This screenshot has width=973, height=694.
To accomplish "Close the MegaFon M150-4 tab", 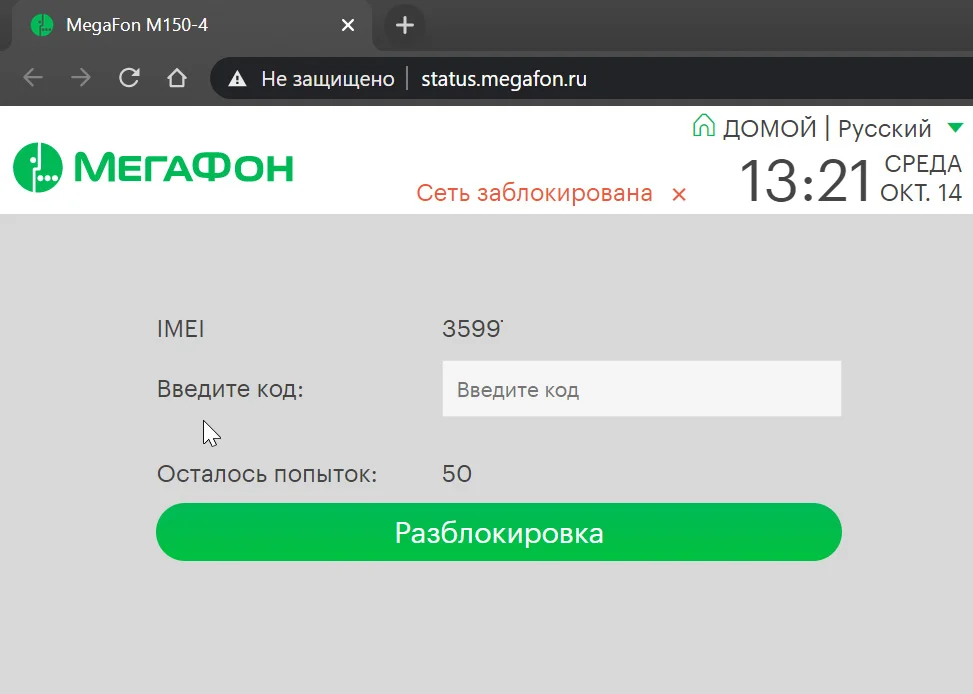I will pos(348,25).
